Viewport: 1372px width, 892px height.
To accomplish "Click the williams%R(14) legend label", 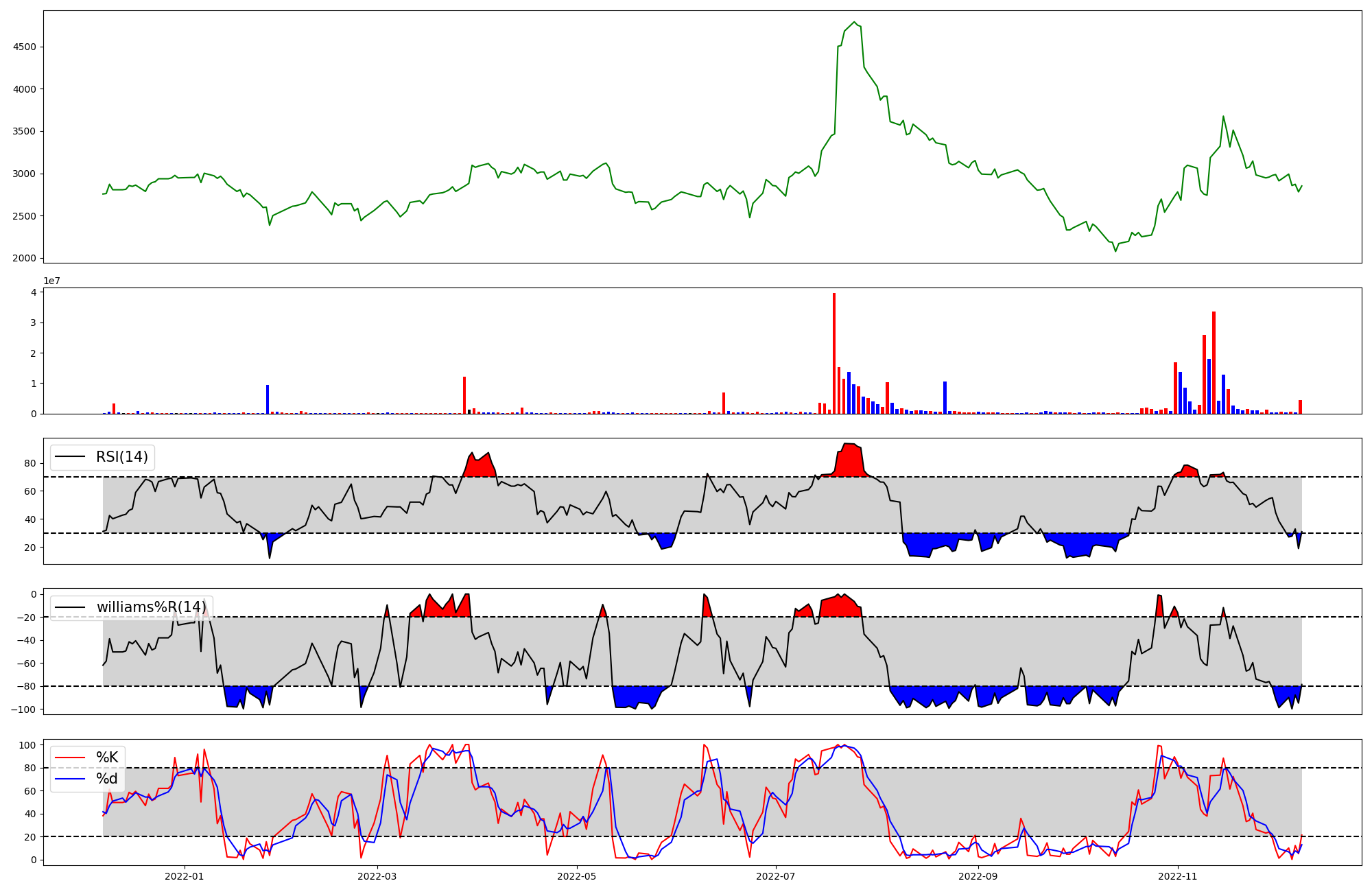I will coord(151,607).
